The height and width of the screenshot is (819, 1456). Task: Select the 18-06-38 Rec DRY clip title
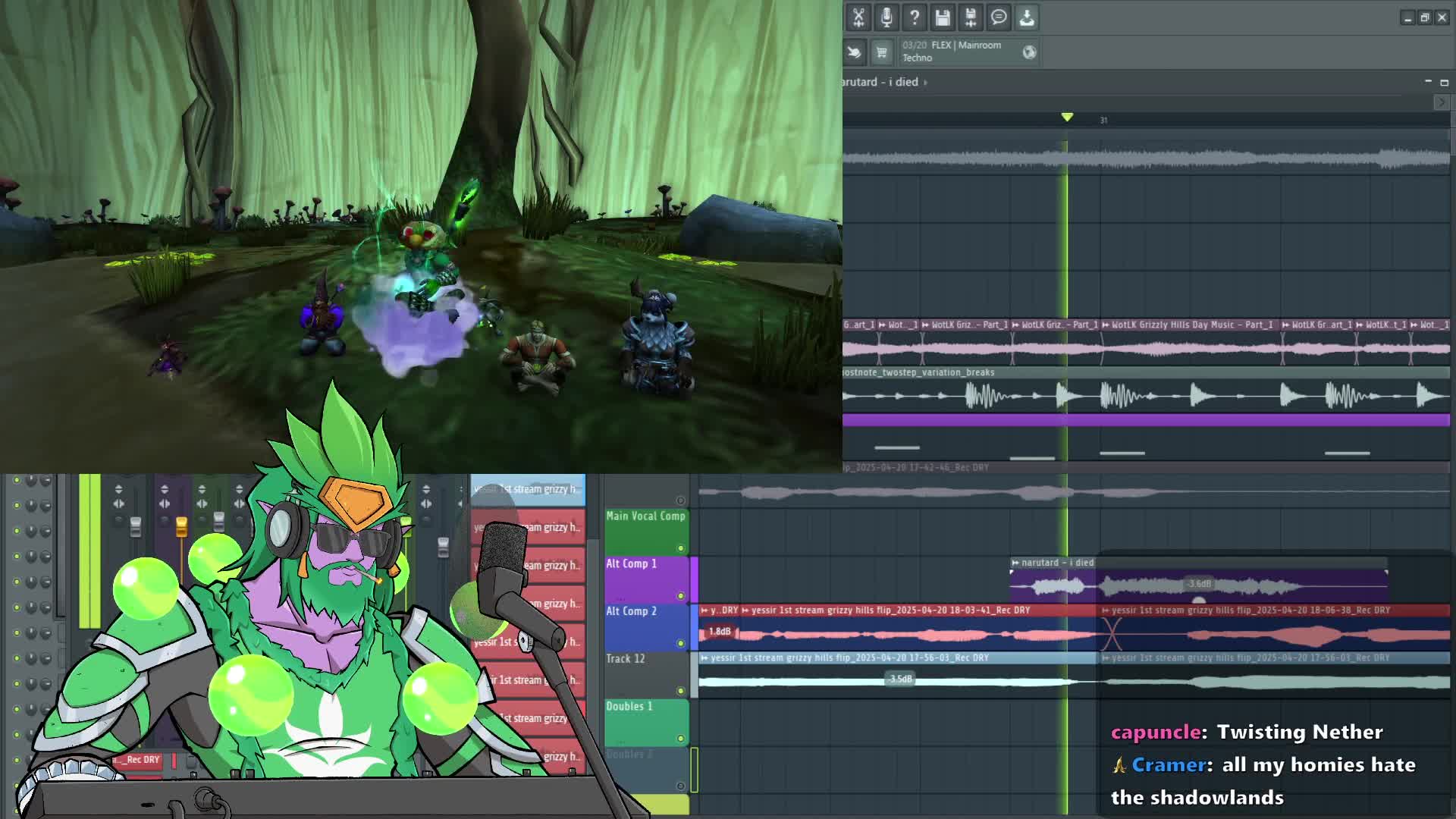pos(1250,610)
